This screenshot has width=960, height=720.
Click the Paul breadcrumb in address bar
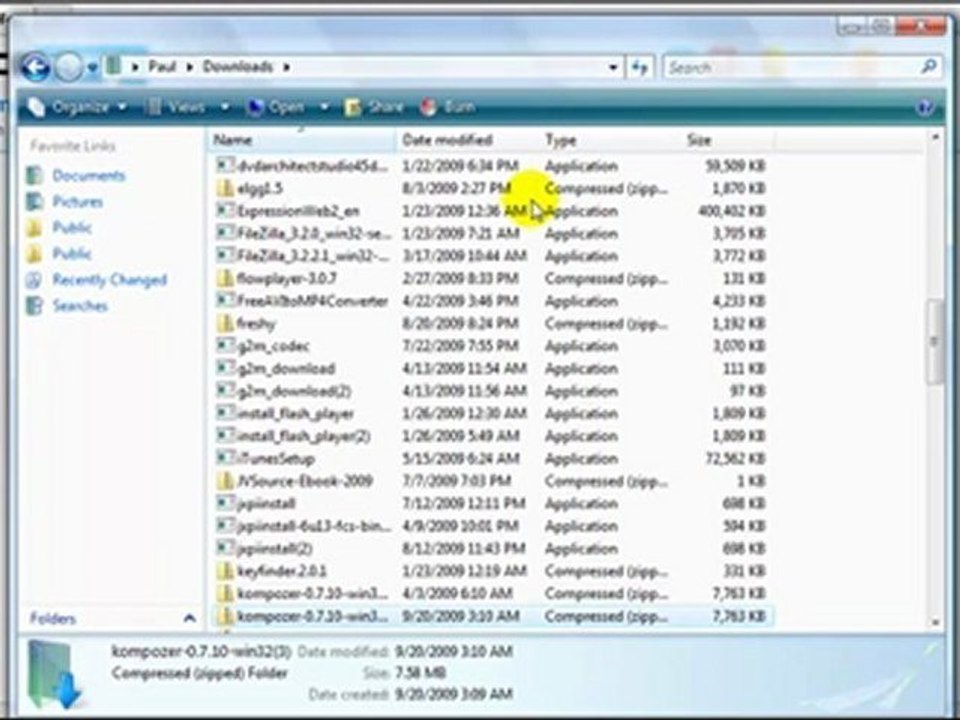pos(162,66)
